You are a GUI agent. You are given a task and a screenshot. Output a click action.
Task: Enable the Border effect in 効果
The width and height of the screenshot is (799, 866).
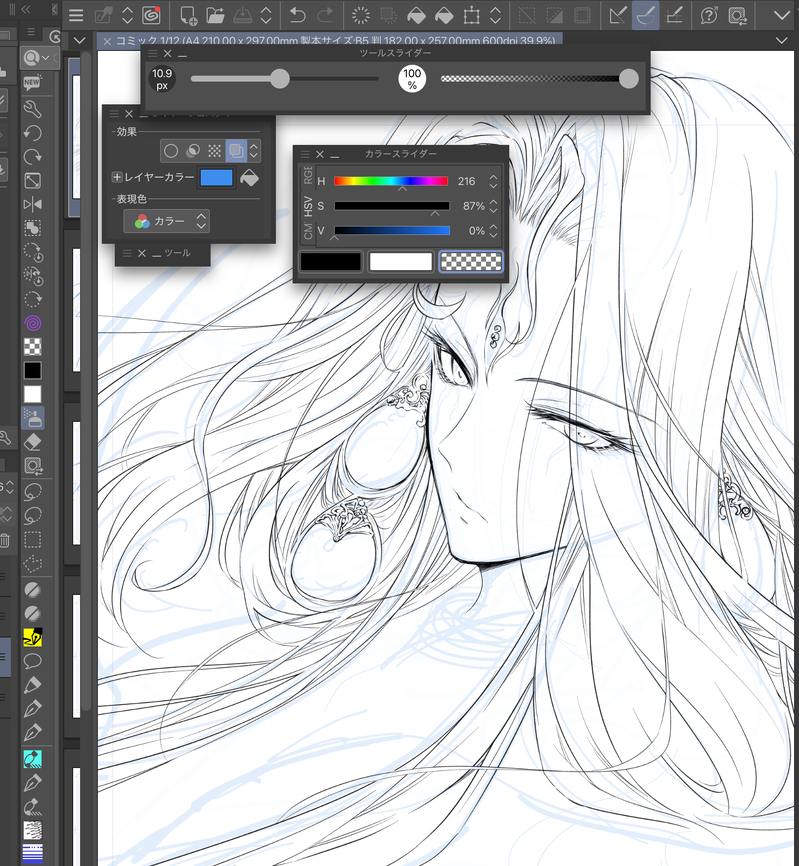pos(171,151)
